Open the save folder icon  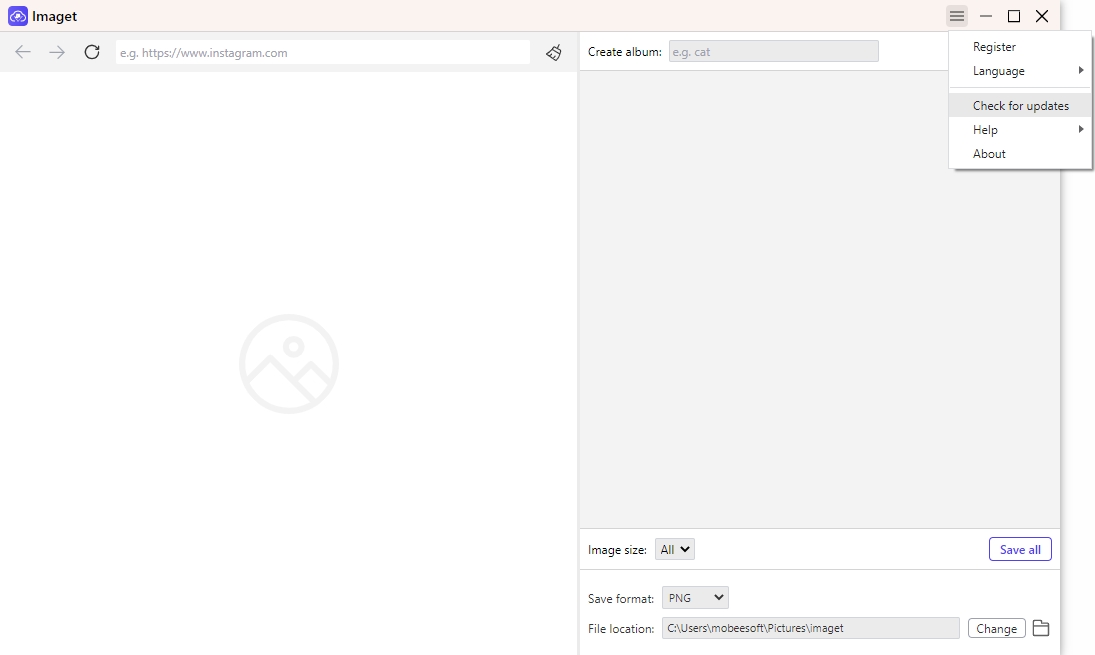(1041, 628)
